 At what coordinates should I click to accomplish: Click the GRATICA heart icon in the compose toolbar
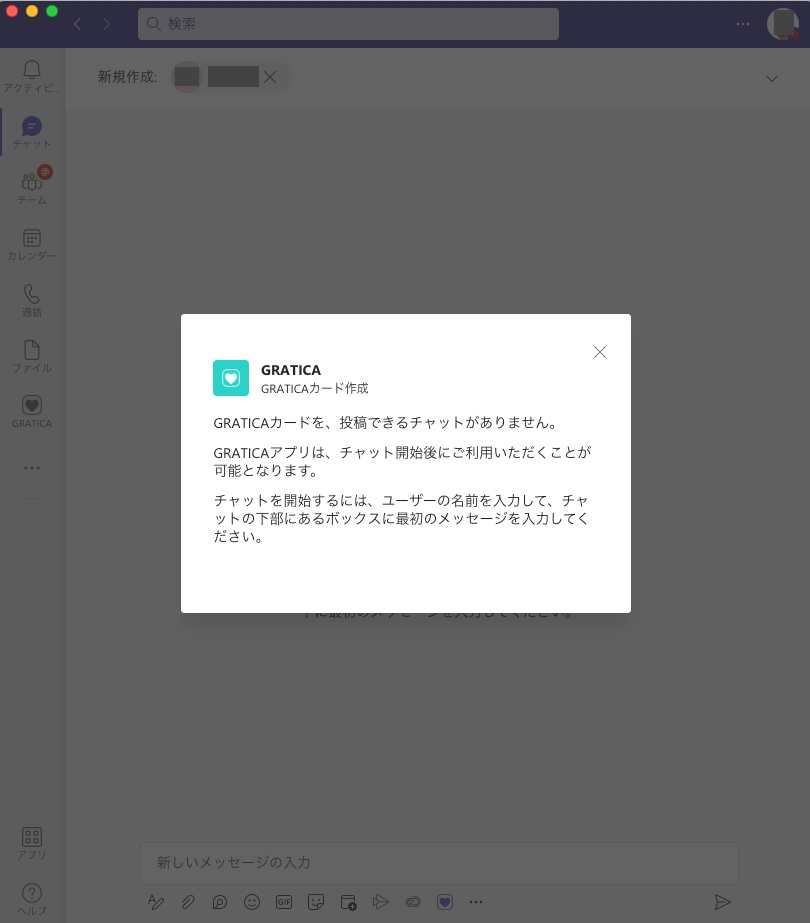pyautogui.click(x=445, y=902)
